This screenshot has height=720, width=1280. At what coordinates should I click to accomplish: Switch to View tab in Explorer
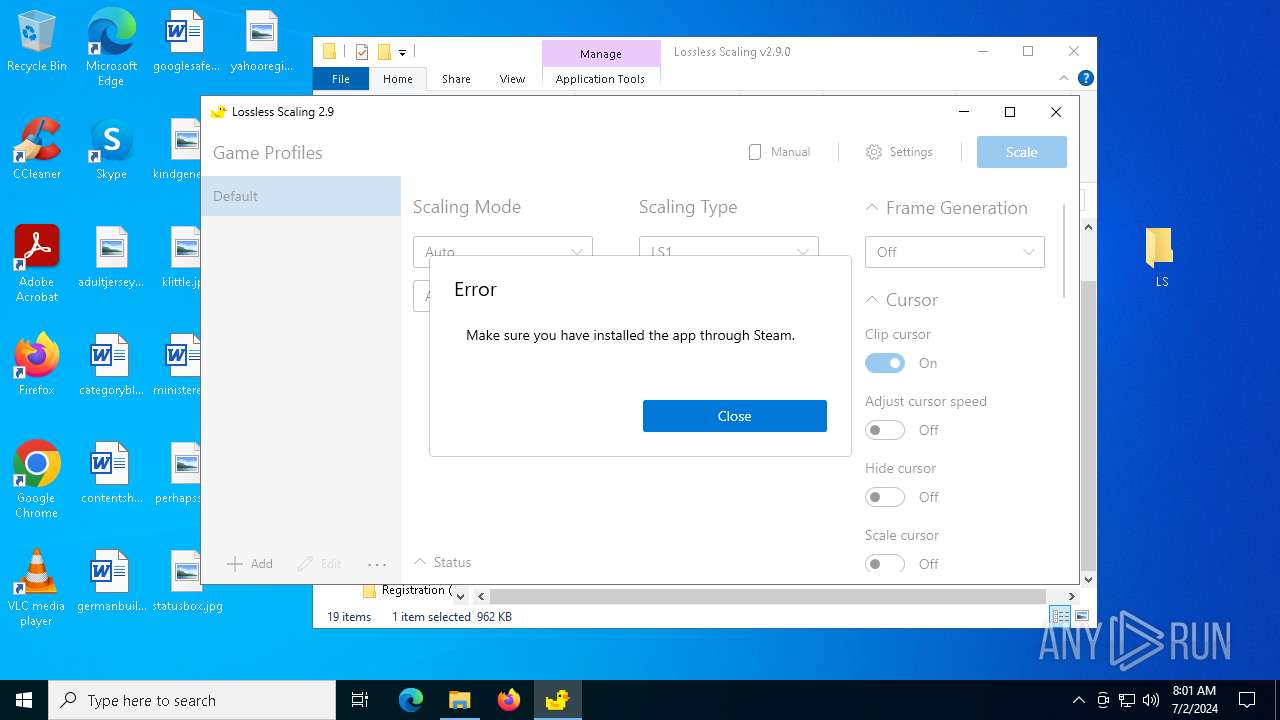click(x=512, y=79)
